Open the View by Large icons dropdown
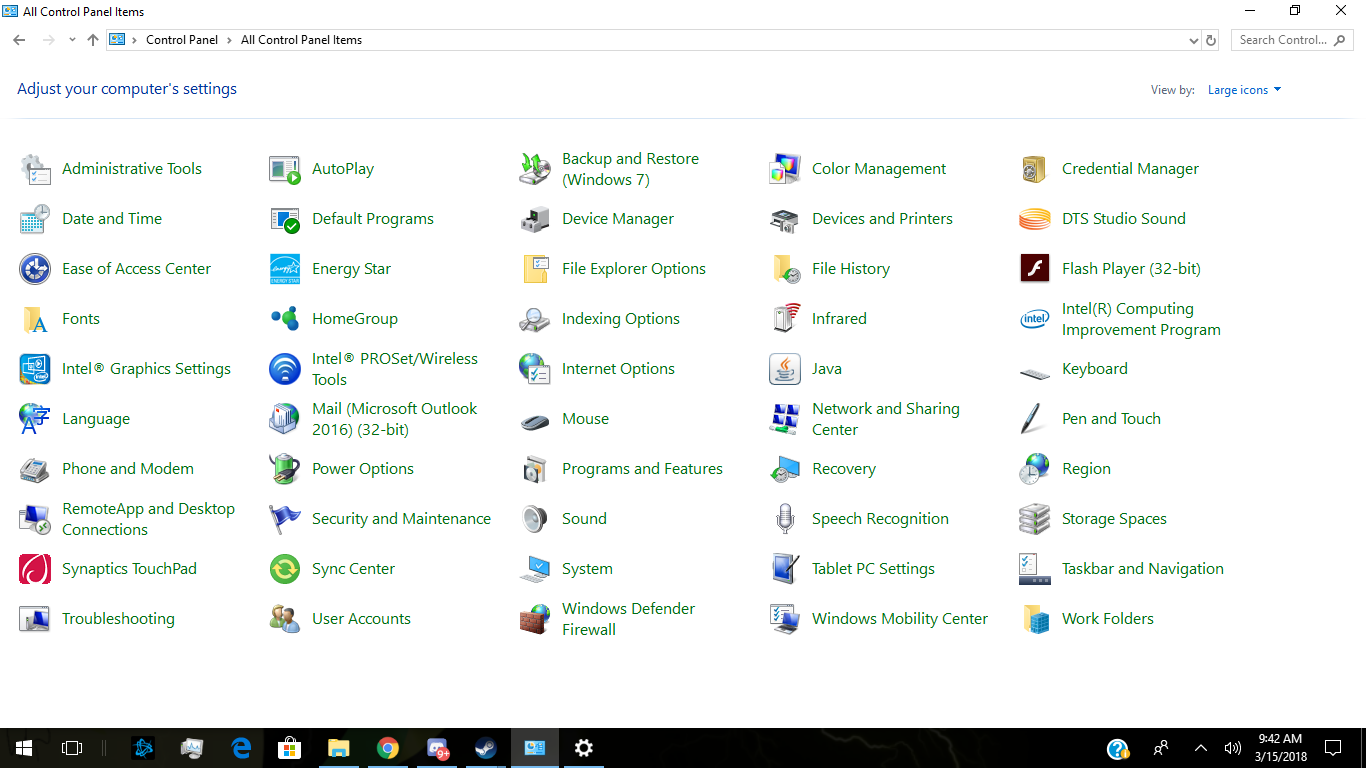 tap(1244, 90)
